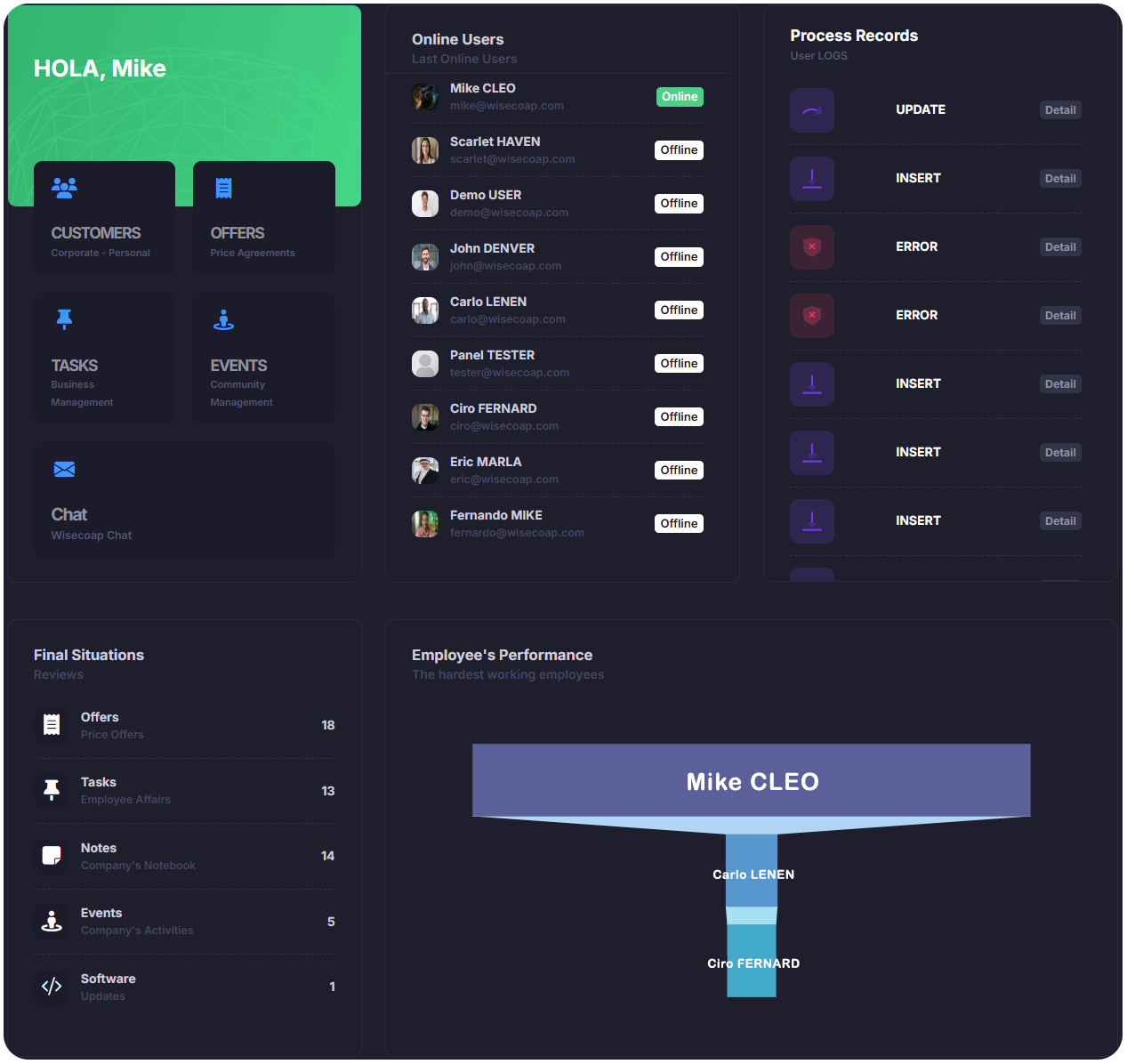Screen dimensions: 1127x1064
Task: Open the Offers receipt icon tile
Action: click(x=223, y=188)
